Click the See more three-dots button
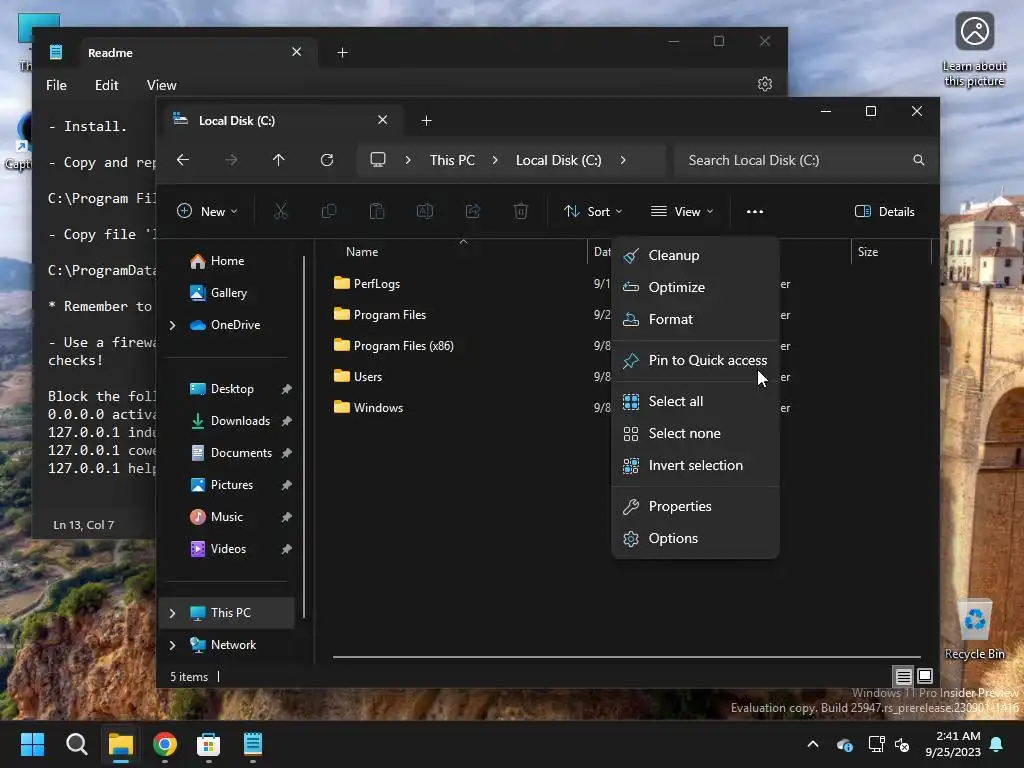 pyautogui.click(x=755, y=212)
